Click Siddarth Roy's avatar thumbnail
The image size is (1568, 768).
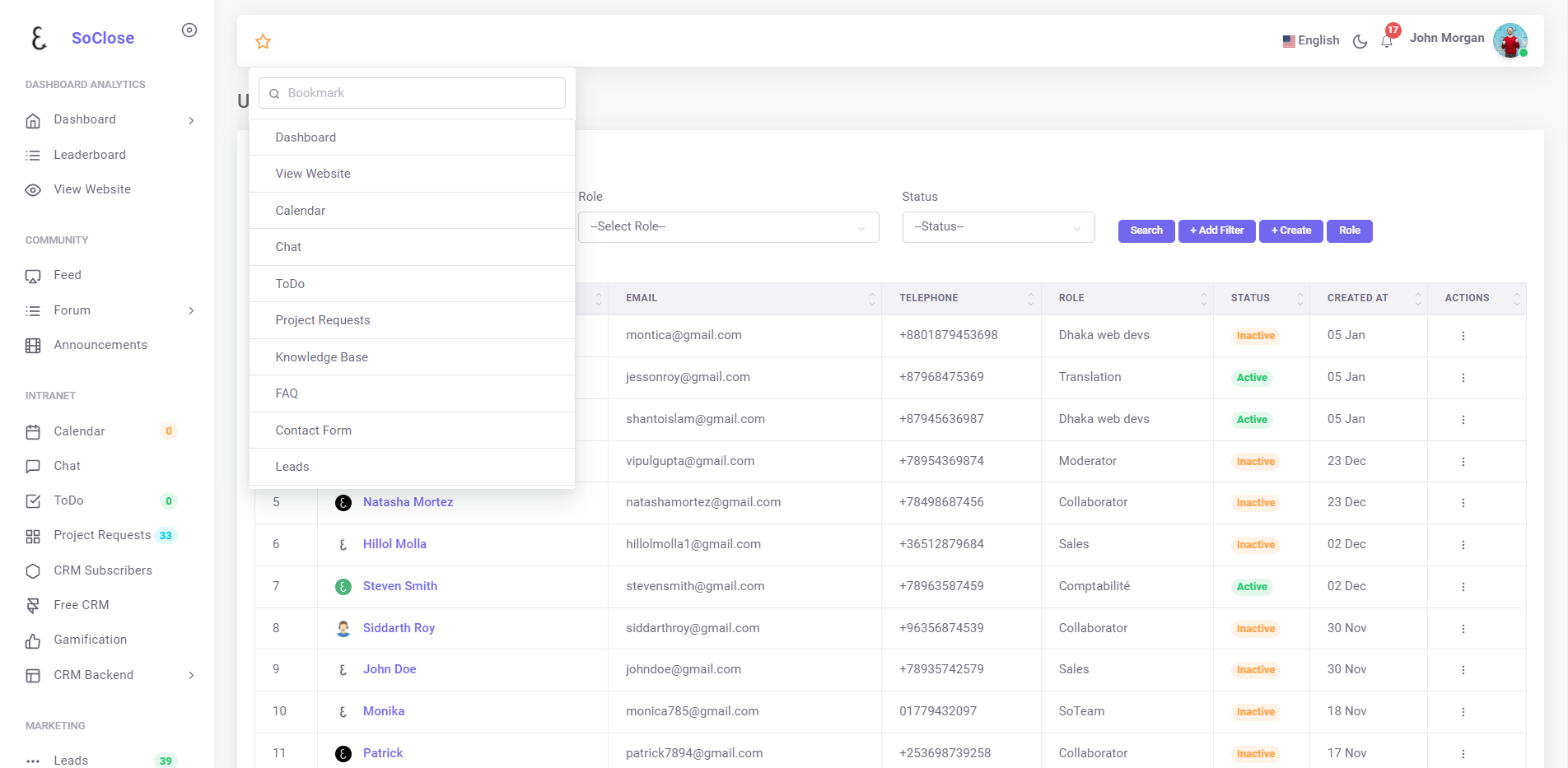[x=343, y=629]
